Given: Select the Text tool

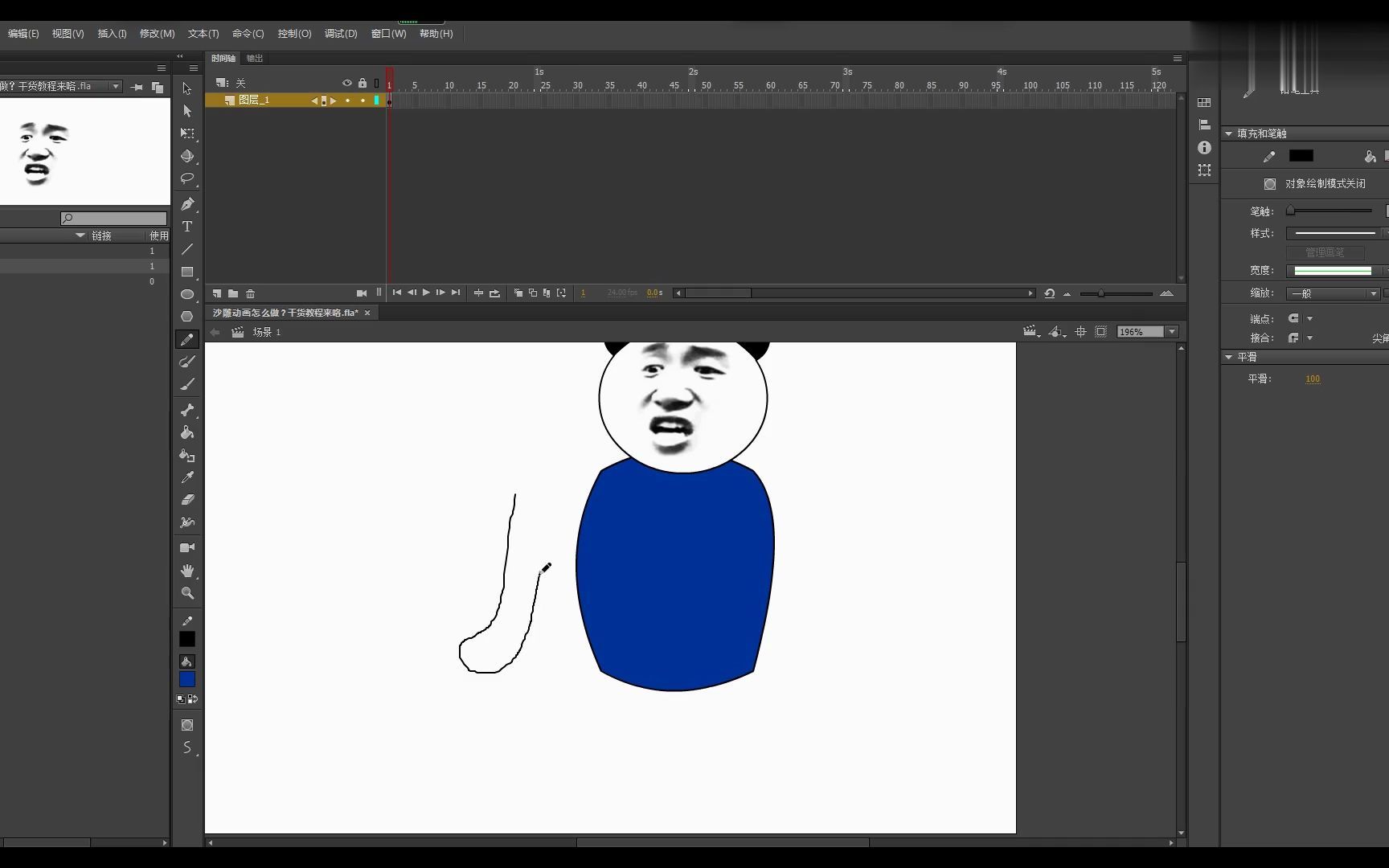Looking at the screenshot, I should pyautogui.click(x=187, y=227).
